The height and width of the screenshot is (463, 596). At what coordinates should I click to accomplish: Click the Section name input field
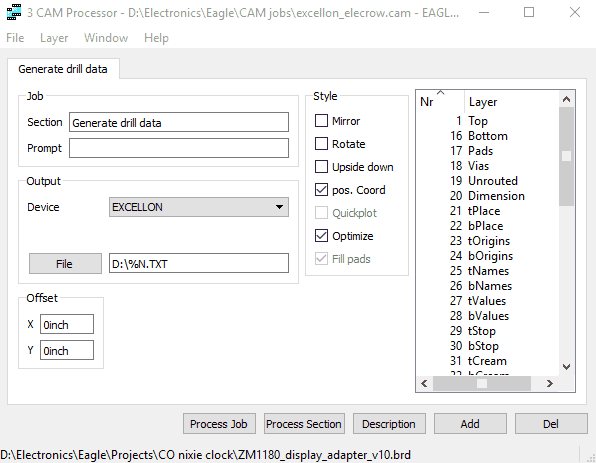(x=179, y=122)
